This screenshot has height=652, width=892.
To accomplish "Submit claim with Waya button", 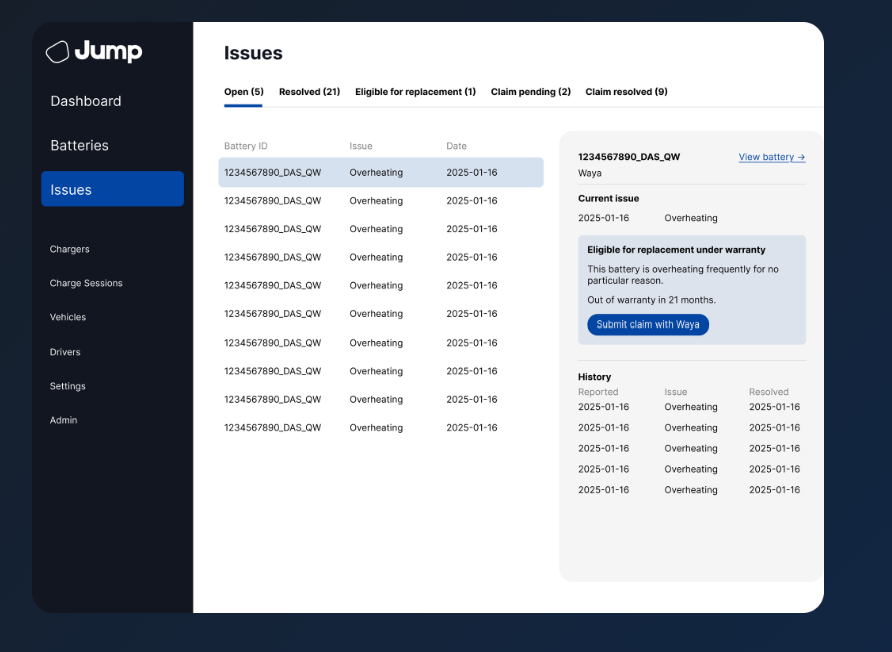I will [x=648, y=325].
